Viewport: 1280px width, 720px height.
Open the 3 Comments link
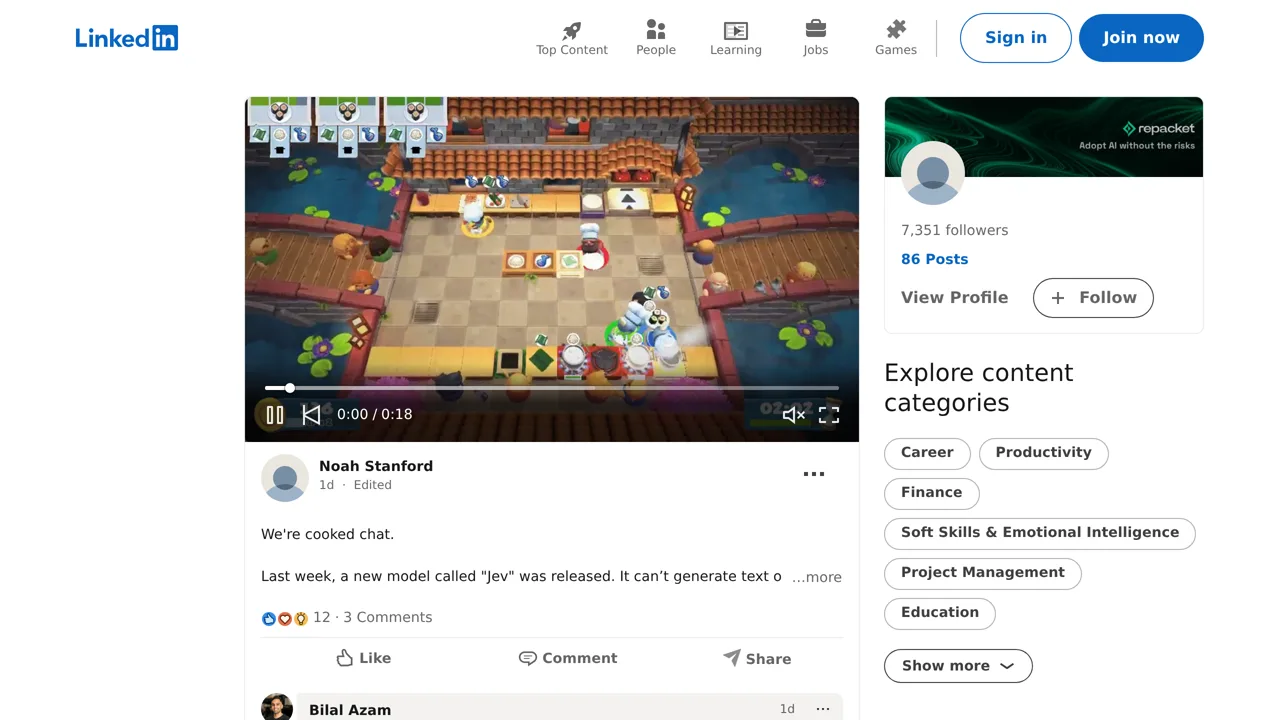pos(388,618)
